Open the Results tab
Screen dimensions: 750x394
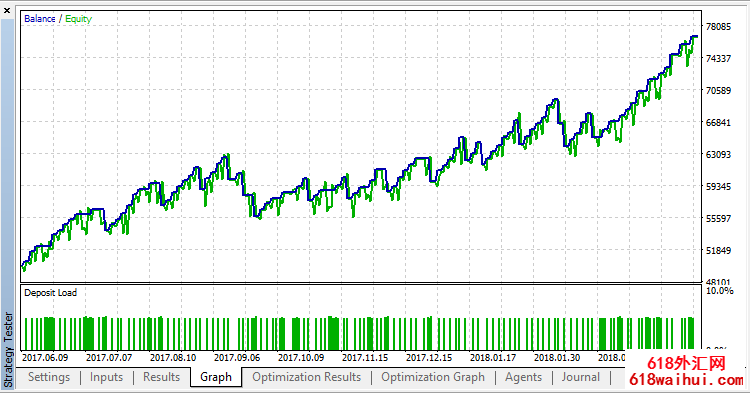pos(161,377)
